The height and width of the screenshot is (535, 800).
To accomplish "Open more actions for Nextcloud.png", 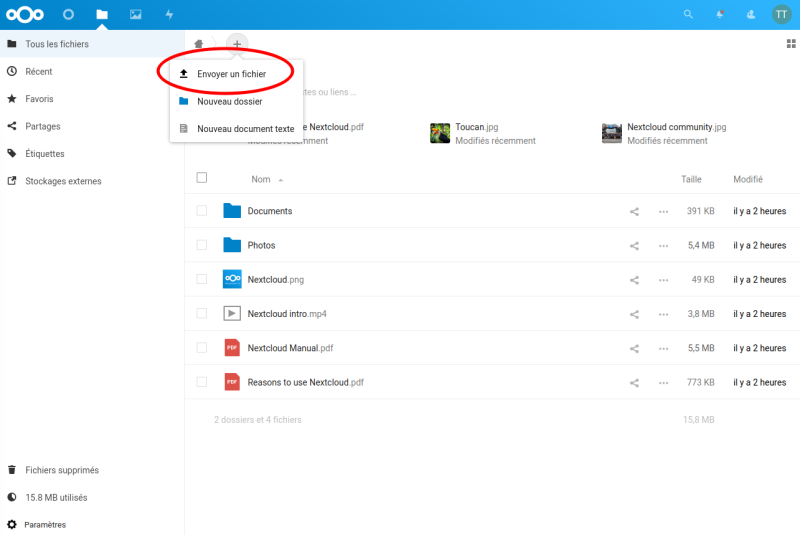I will pos(663,280).
